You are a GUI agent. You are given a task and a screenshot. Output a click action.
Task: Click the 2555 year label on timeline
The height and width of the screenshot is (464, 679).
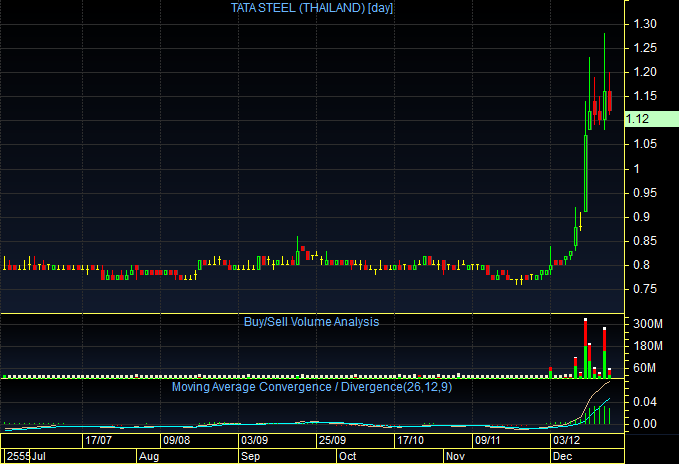pos(18,456)
